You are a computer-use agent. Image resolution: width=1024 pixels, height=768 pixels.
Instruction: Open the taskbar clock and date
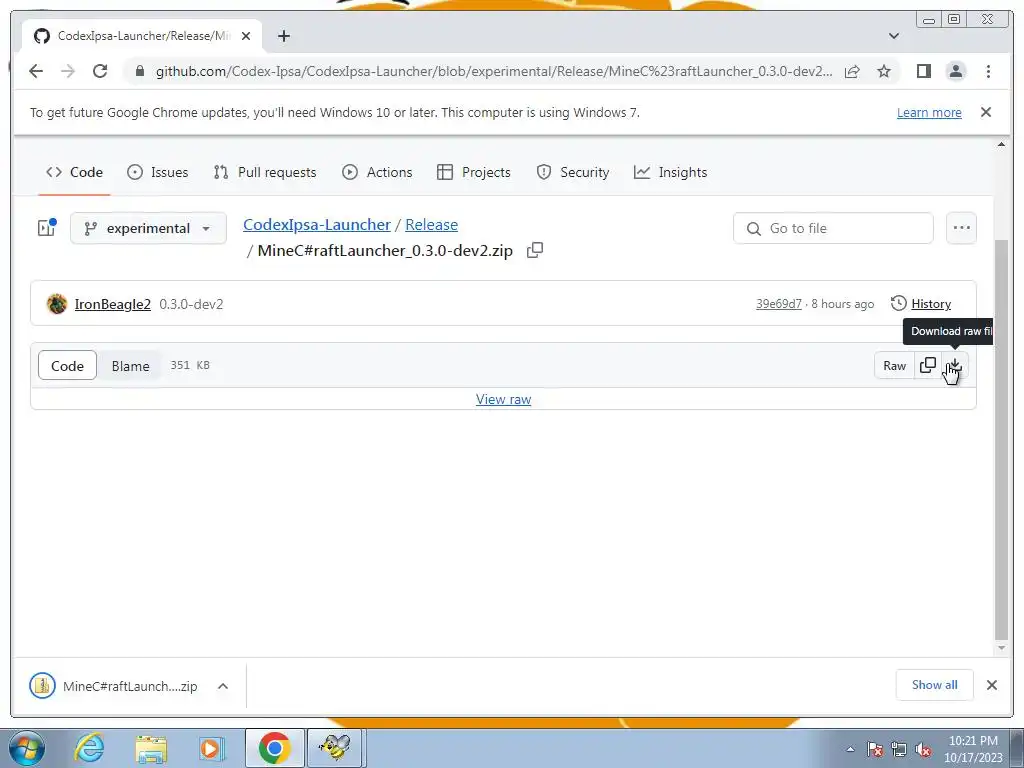(x=972, y=749)
